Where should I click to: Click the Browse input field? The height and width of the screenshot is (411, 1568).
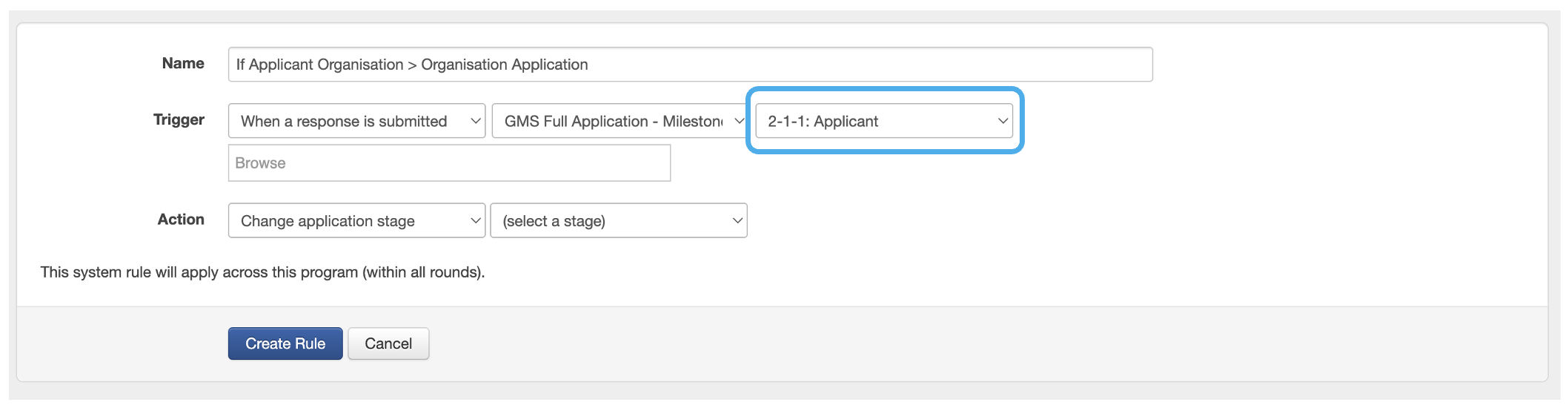click(x=449, y=163)
